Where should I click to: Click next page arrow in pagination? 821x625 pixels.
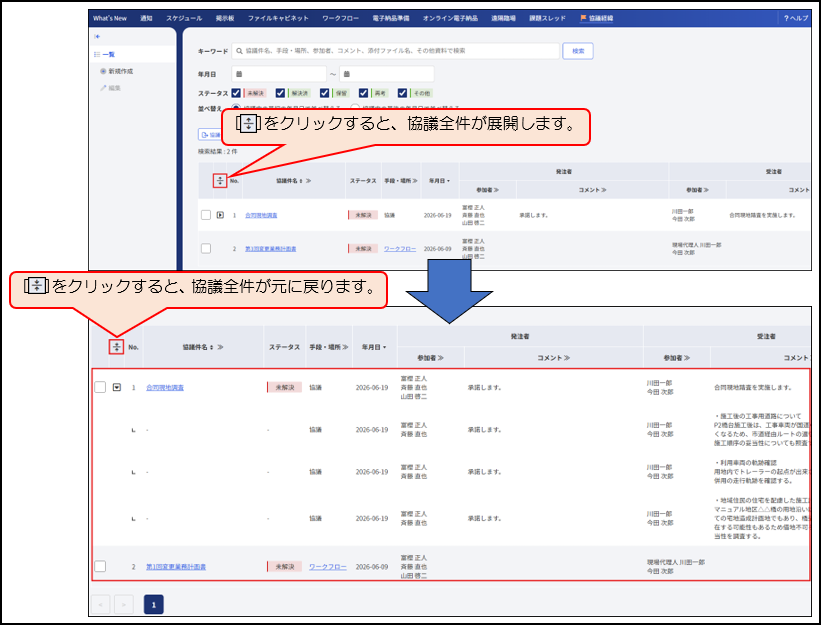coord(124,604)
